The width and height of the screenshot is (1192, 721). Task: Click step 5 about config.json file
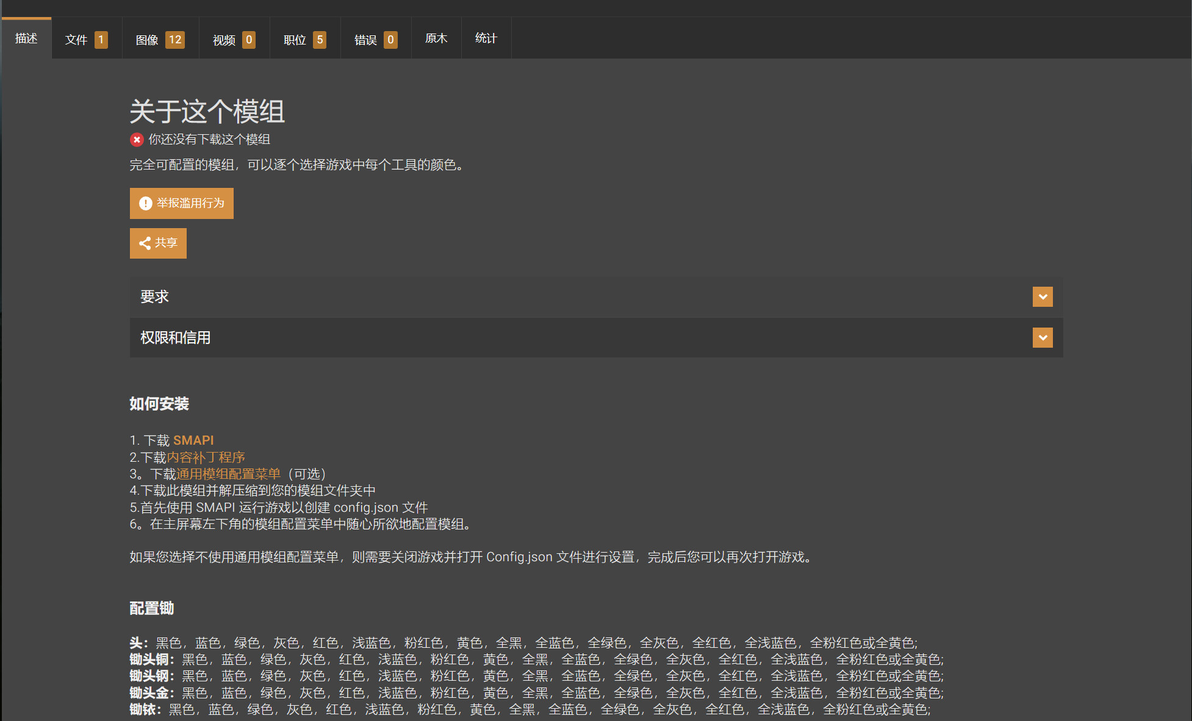pyautogui.click(x=278, y=507)
